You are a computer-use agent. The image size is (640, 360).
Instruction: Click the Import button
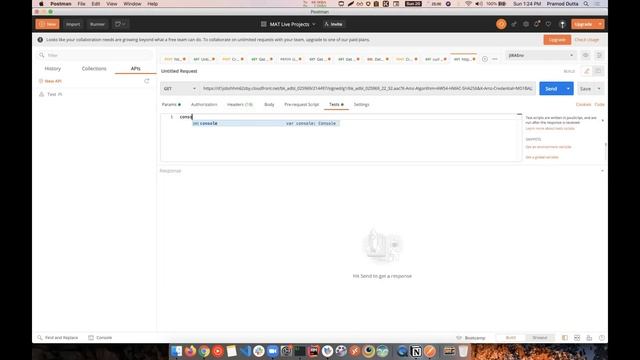pyautogui.click(x=73, y=24)
